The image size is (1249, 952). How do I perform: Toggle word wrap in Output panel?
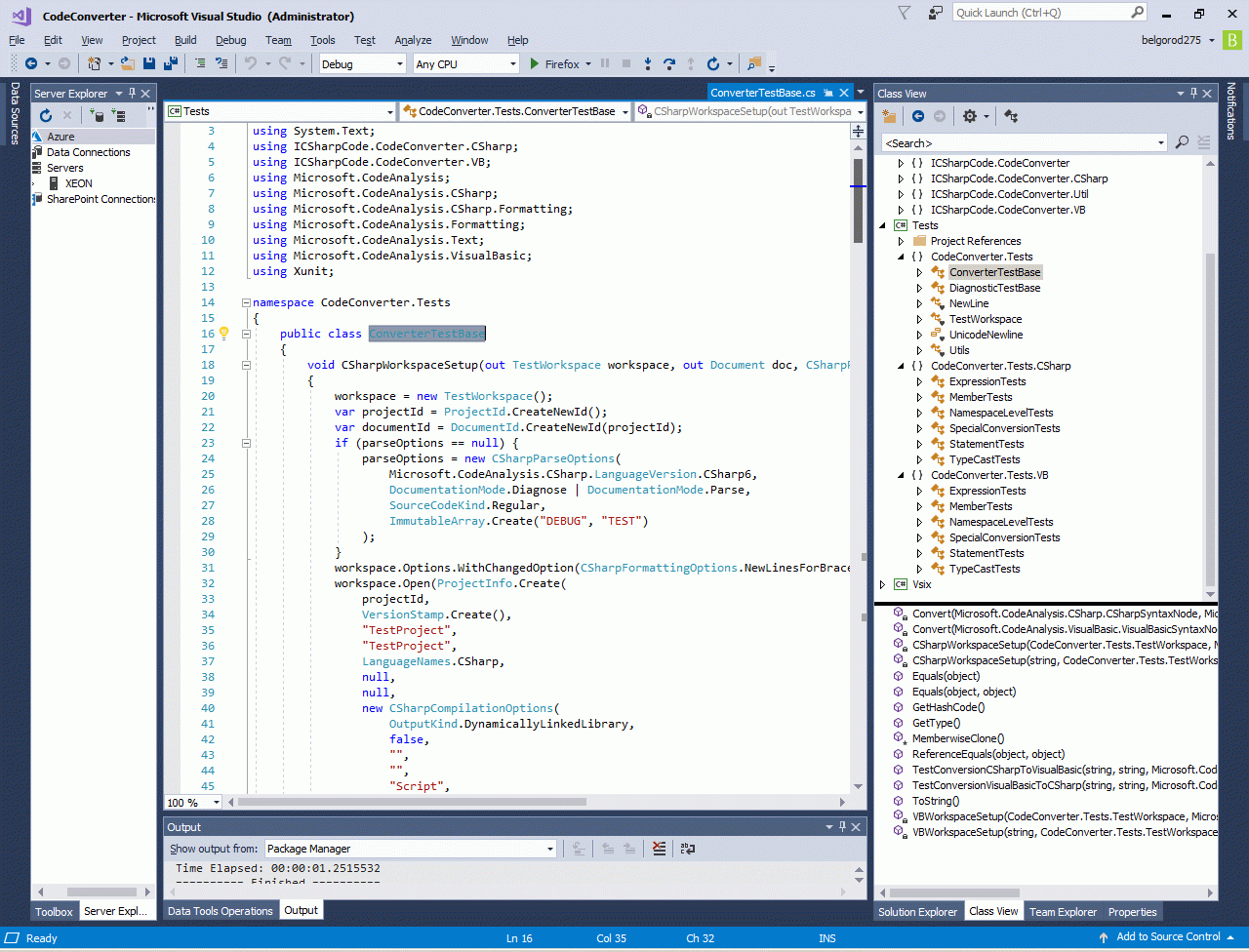688,849
